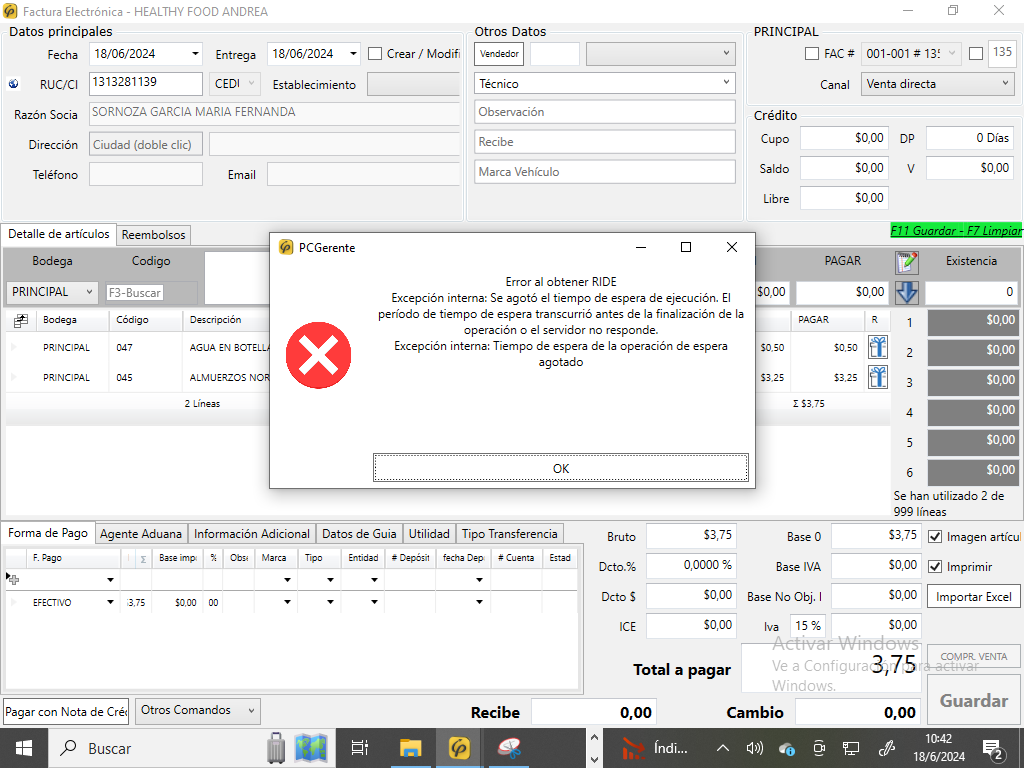
Task: Toggle the Crear / Modificar checkbox
Action: click(375, 54)
